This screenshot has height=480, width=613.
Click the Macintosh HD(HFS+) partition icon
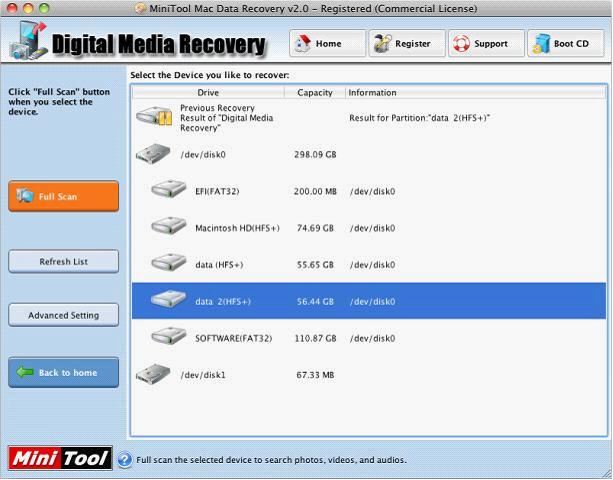point(168,226)
